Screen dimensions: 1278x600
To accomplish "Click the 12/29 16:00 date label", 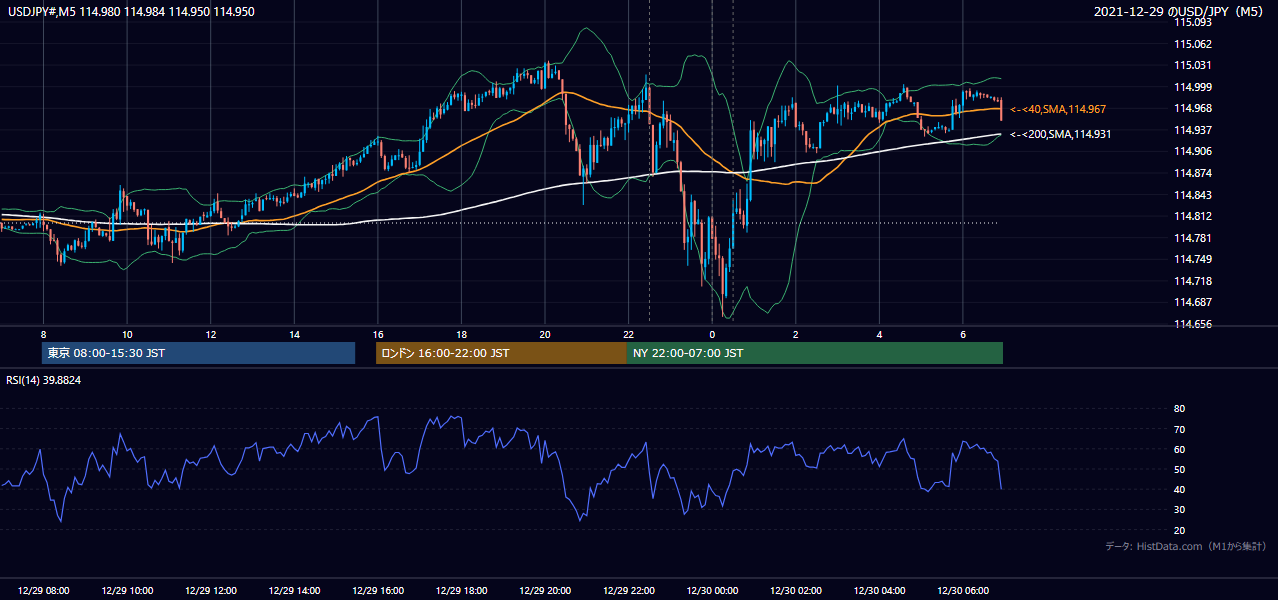I will (x=378, y=591).
